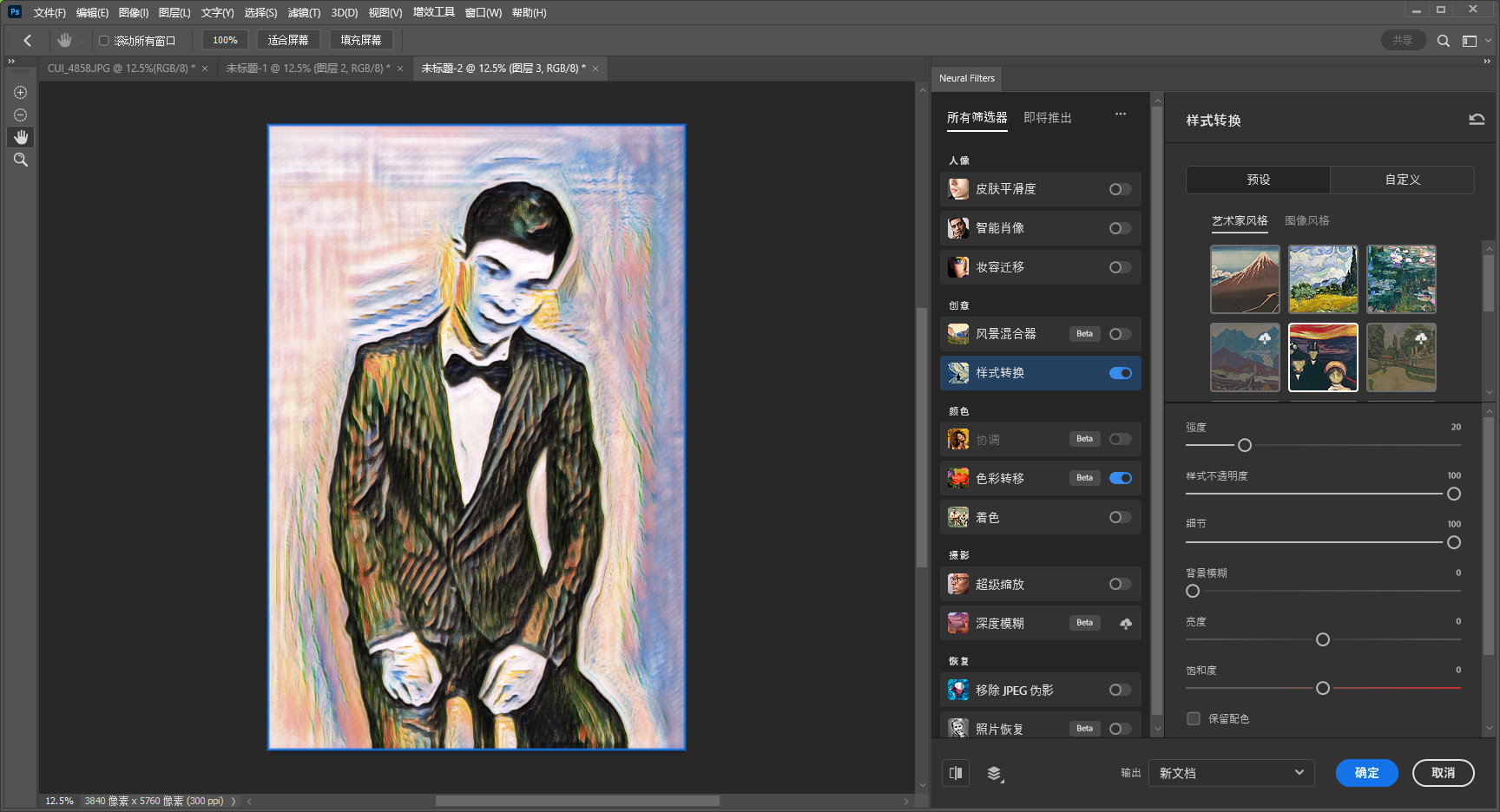The image size is (1500, 812).
Task: Click the 确定 button
Action: [1366, 773]
